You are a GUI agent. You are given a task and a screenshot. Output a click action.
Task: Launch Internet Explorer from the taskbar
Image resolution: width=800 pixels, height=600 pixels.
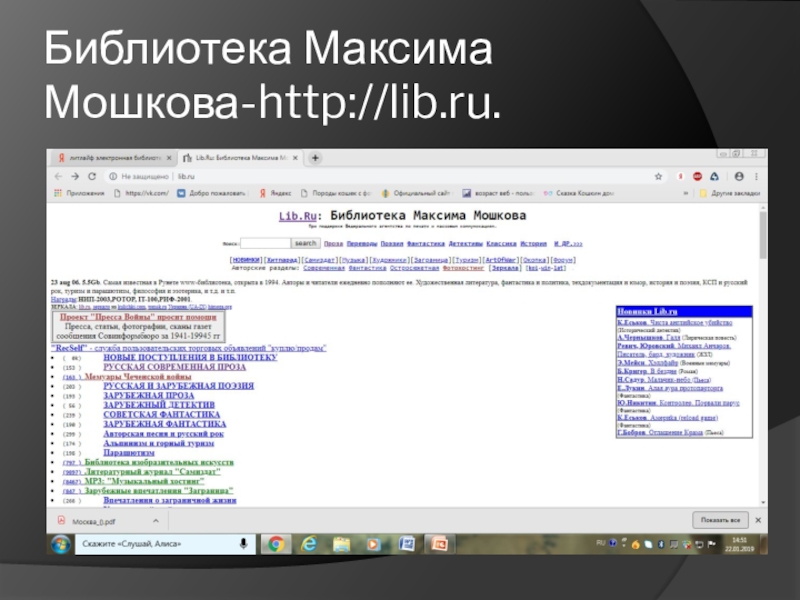point(310,544)
